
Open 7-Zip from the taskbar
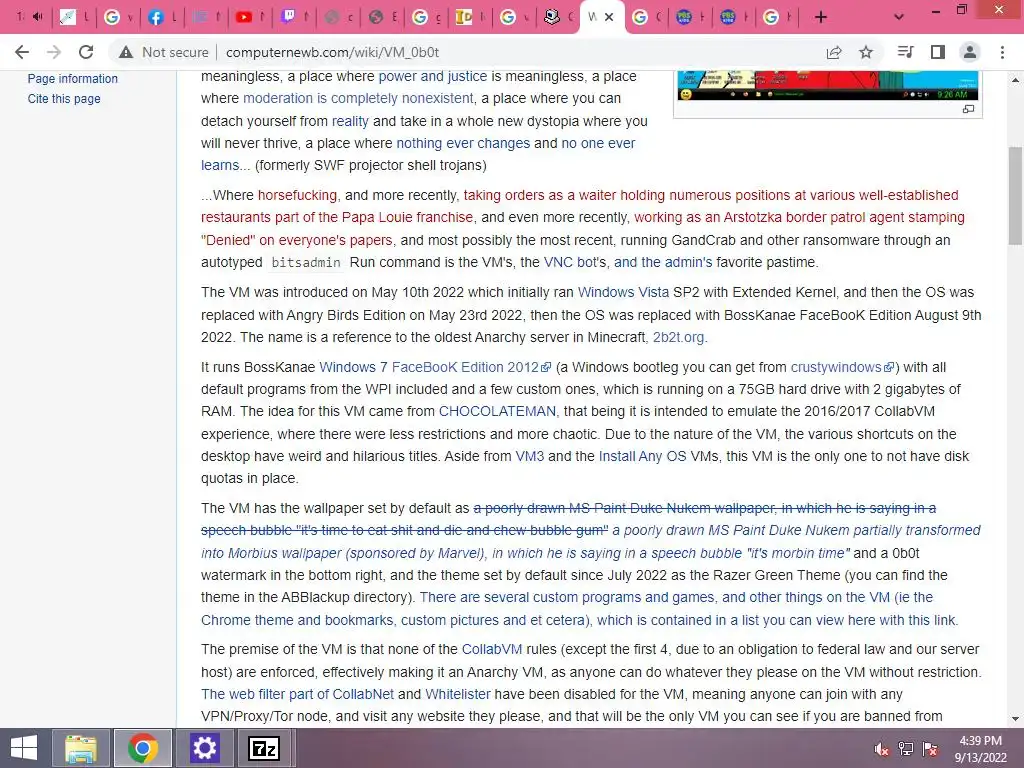click(264, 748)
